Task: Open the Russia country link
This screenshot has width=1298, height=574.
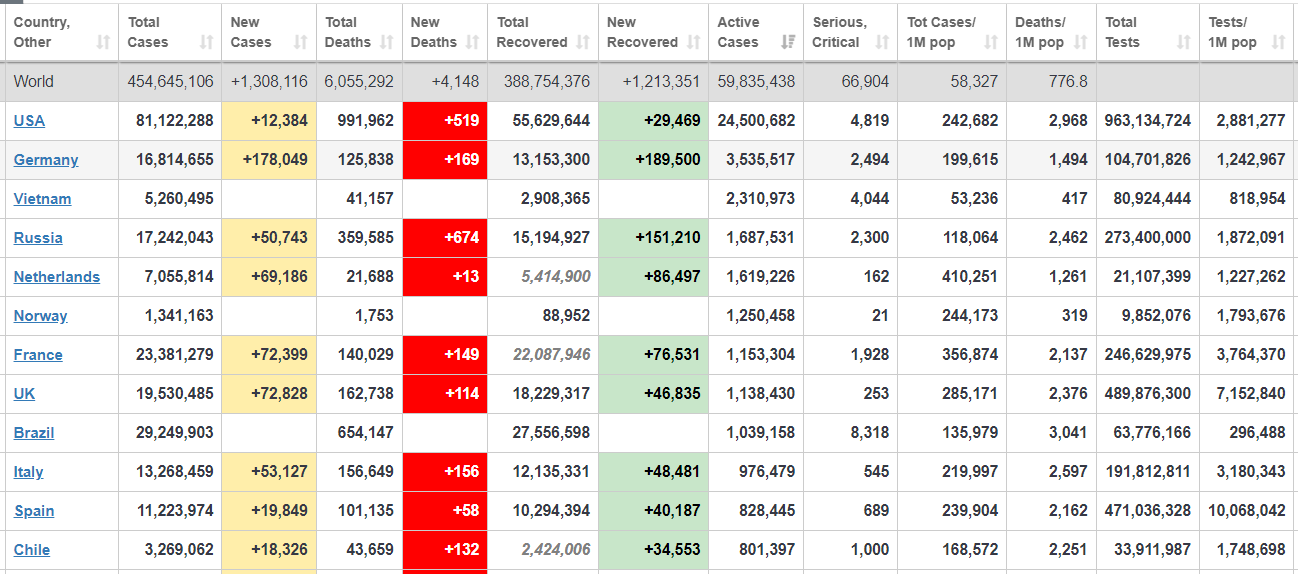Action: (38, 238)
